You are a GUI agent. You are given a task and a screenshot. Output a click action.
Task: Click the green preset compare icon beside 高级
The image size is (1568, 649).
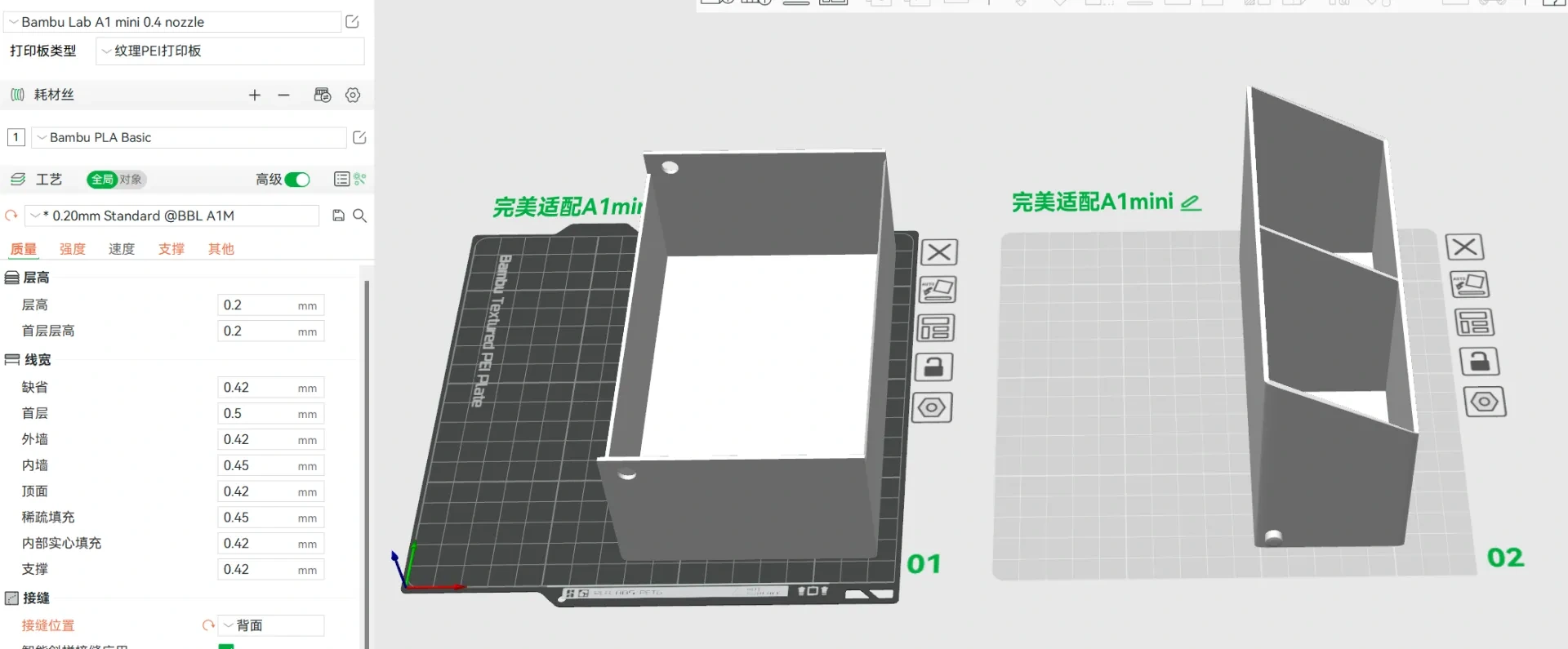pos(360,179)
